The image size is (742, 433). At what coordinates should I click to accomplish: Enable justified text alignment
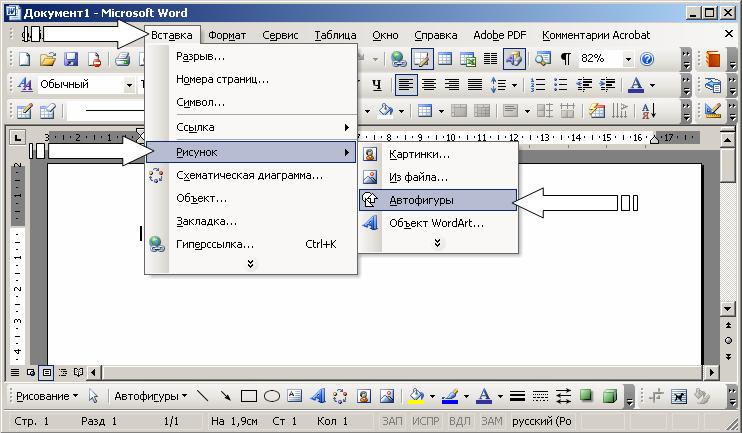pyautogui.click(x=475, y=85)
